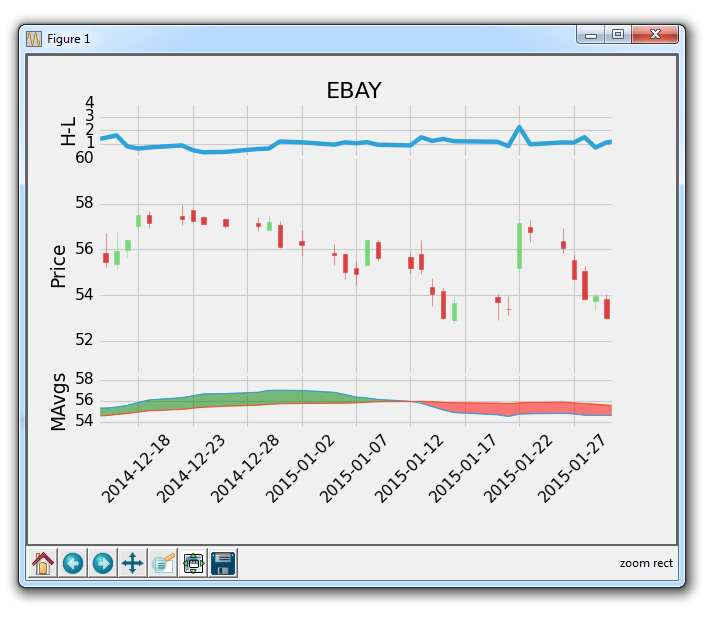Viewport: 715px width, 619px height.
Task: Click the Figure 1 window icon
Action: pos(34,38)
